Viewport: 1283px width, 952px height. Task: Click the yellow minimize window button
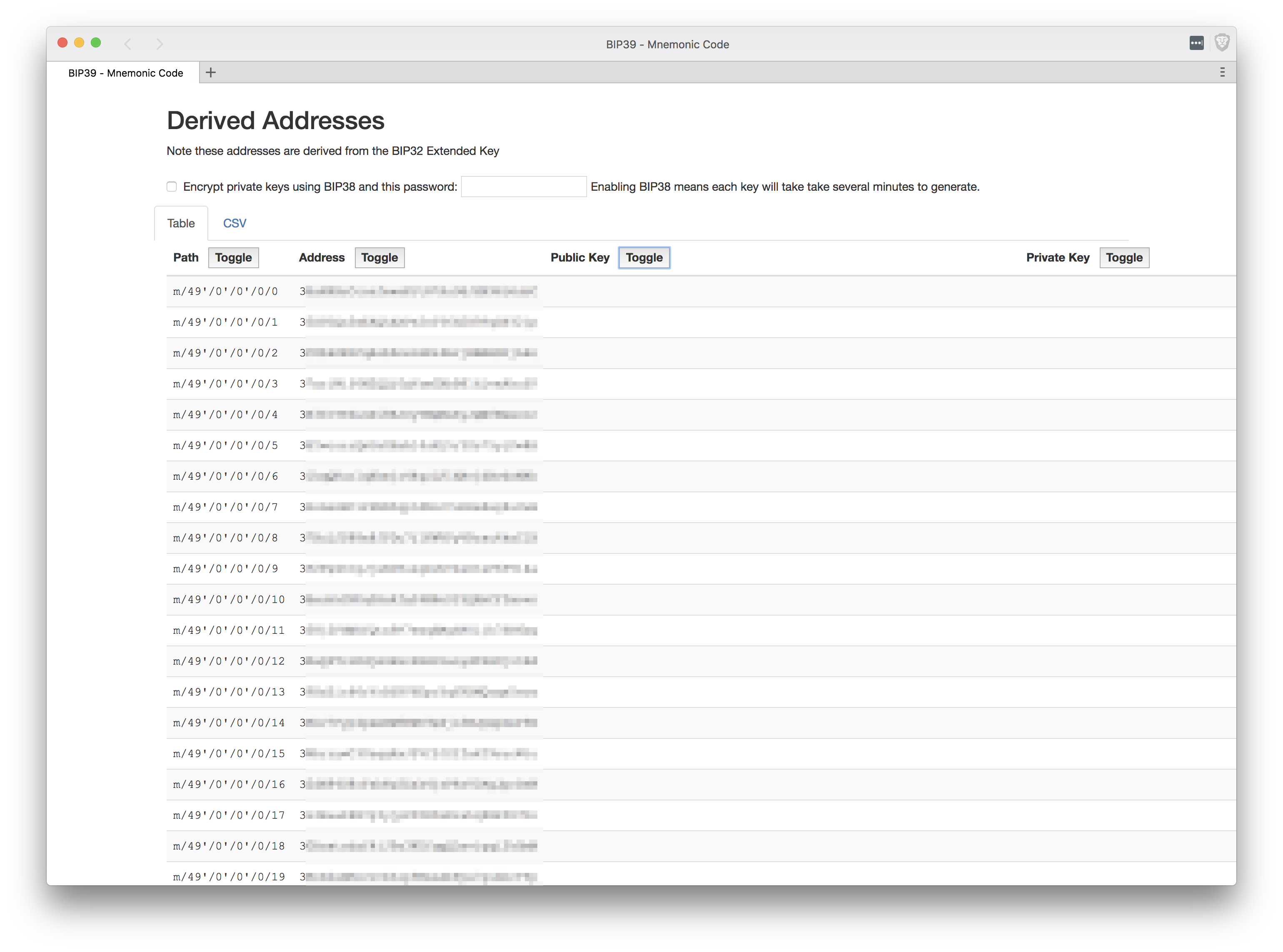point(80,42)
